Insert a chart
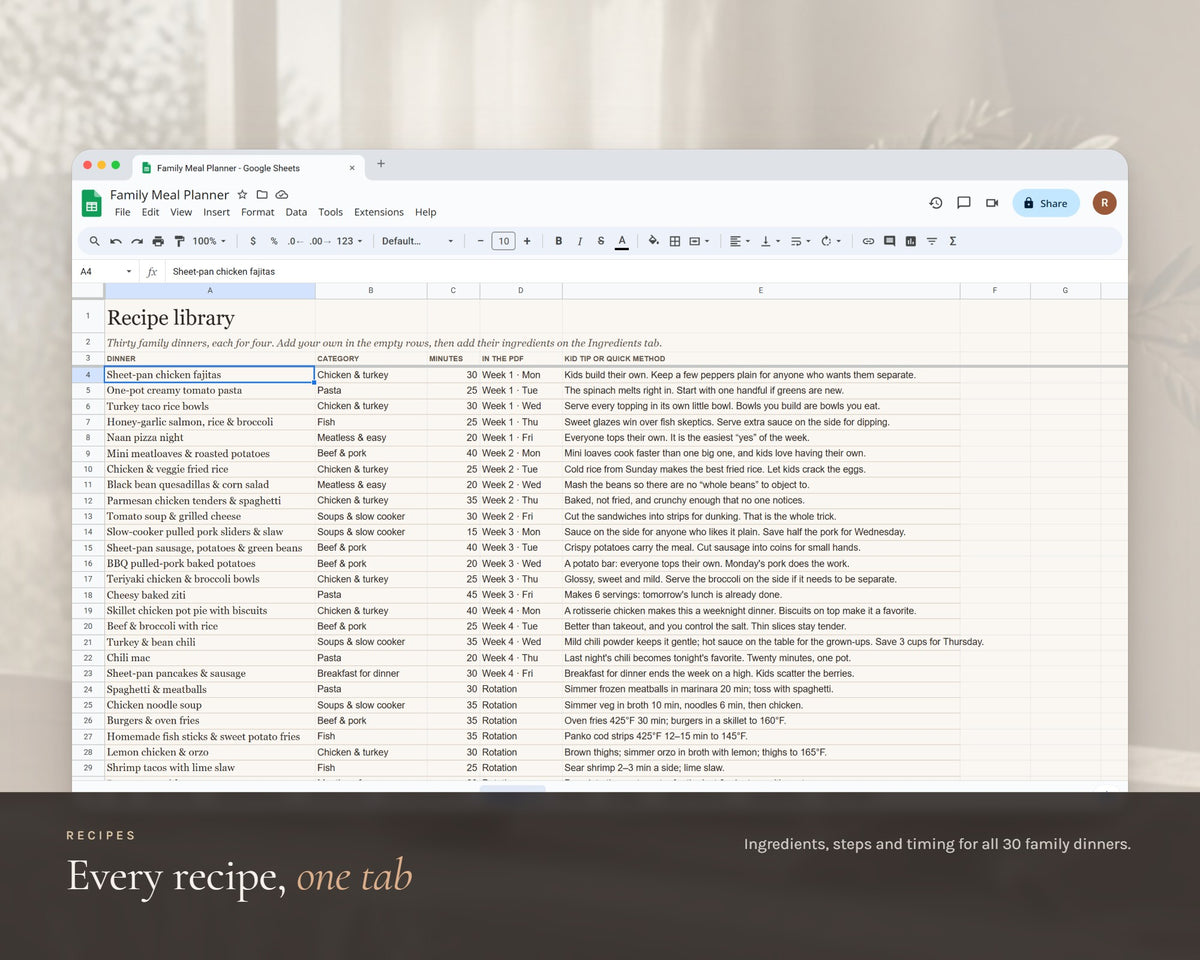The width and height of the screenshot is (1200, 960). [910, 241]
